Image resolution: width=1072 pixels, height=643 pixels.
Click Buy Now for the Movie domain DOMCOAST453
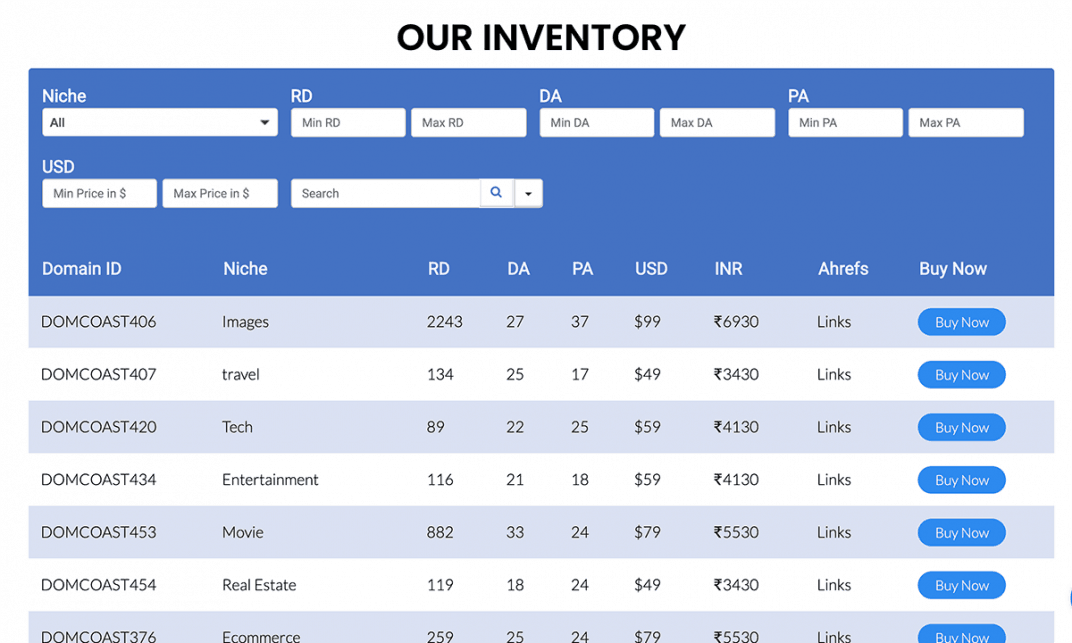961,532
